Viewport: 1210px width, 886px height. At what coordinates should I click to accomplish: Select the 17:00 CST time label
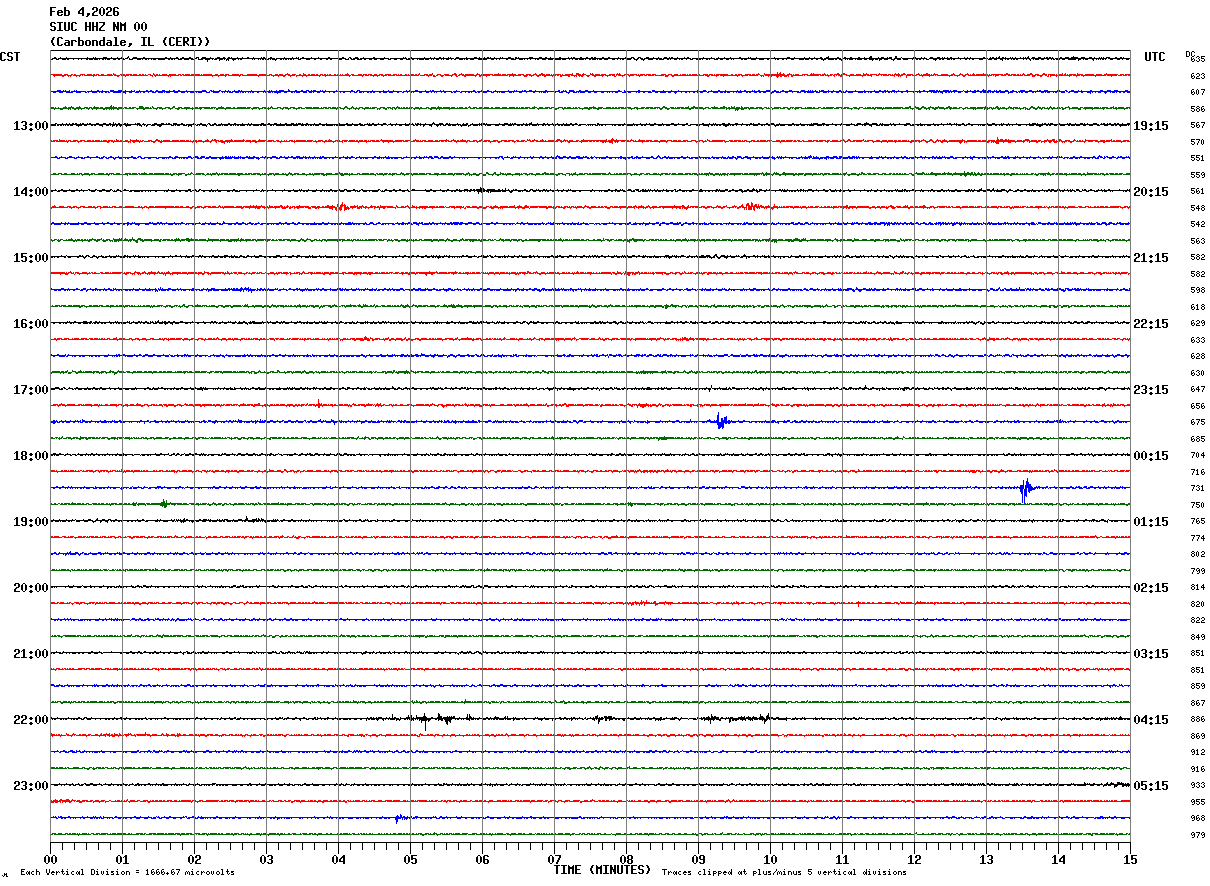click(30, 389)
